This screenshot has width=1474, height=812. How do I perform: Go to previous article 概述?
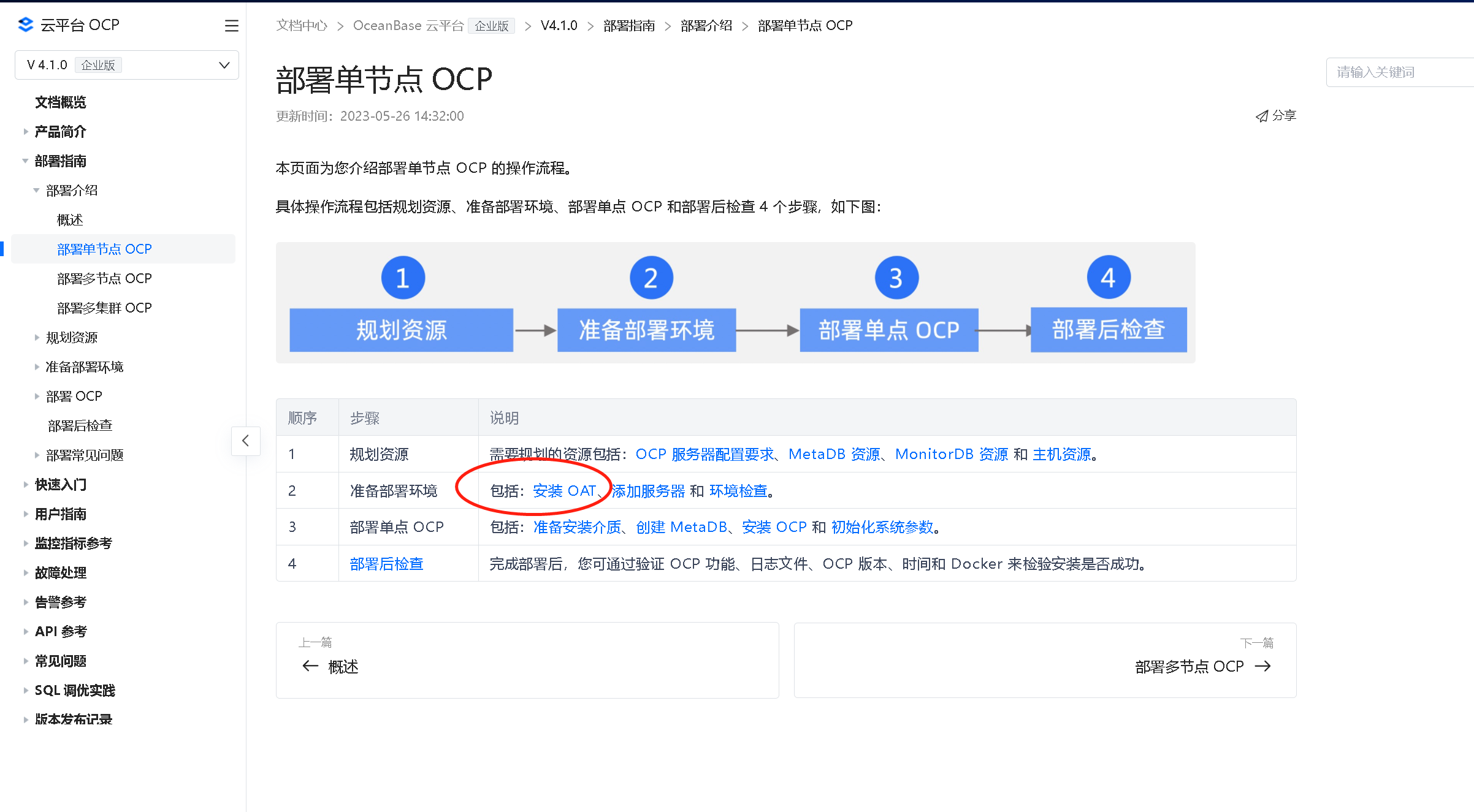point(527,661)
